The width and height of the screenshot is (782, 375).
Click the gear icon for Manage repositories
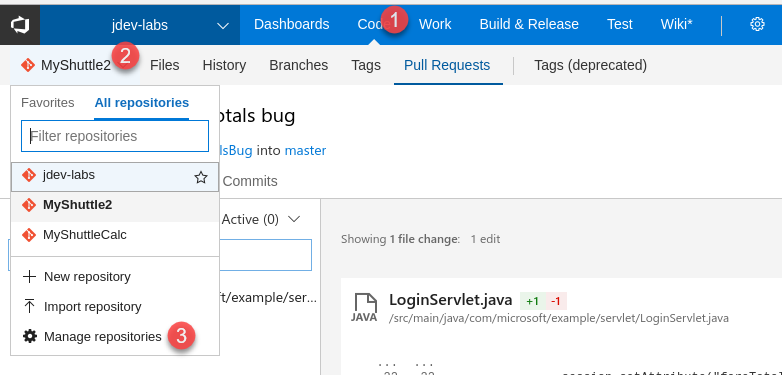coord(30,337)
